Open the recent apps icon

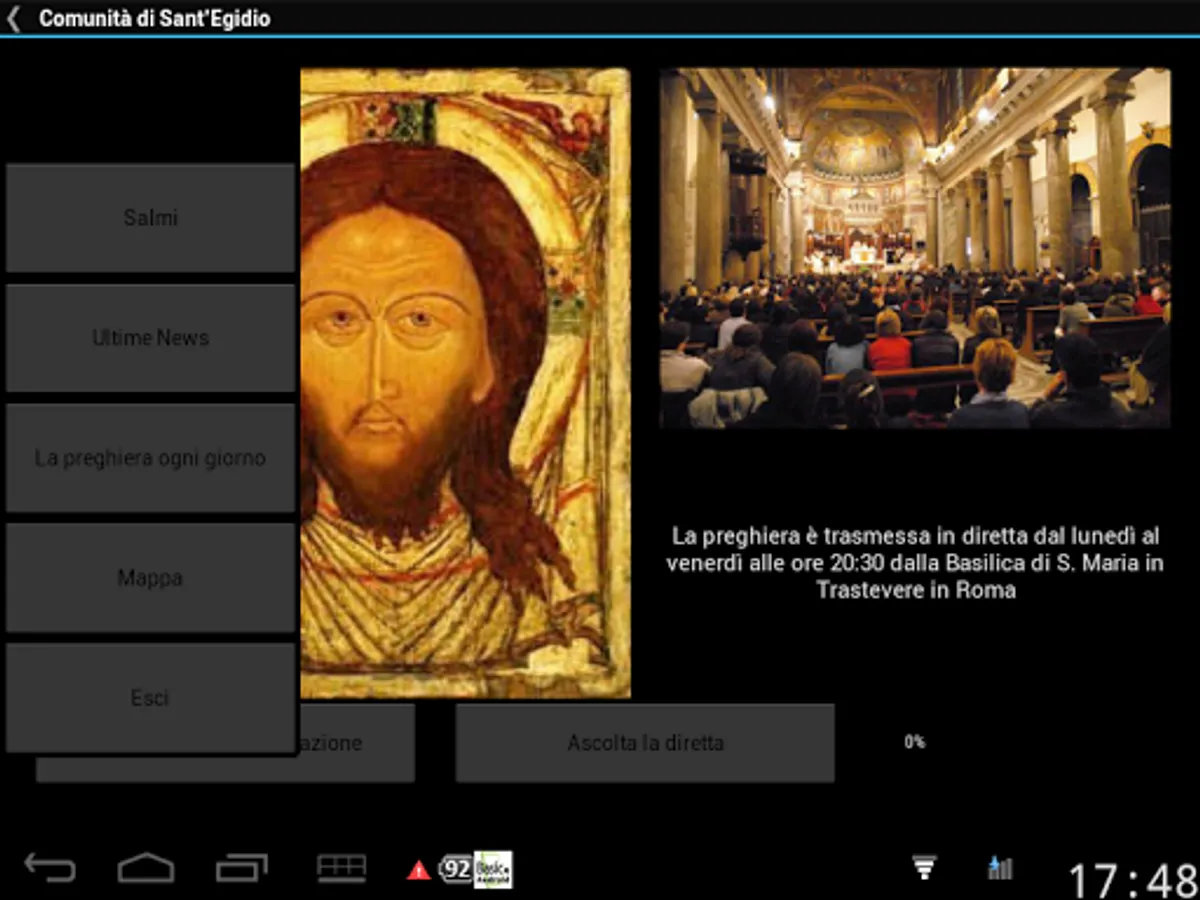point(242,868)
